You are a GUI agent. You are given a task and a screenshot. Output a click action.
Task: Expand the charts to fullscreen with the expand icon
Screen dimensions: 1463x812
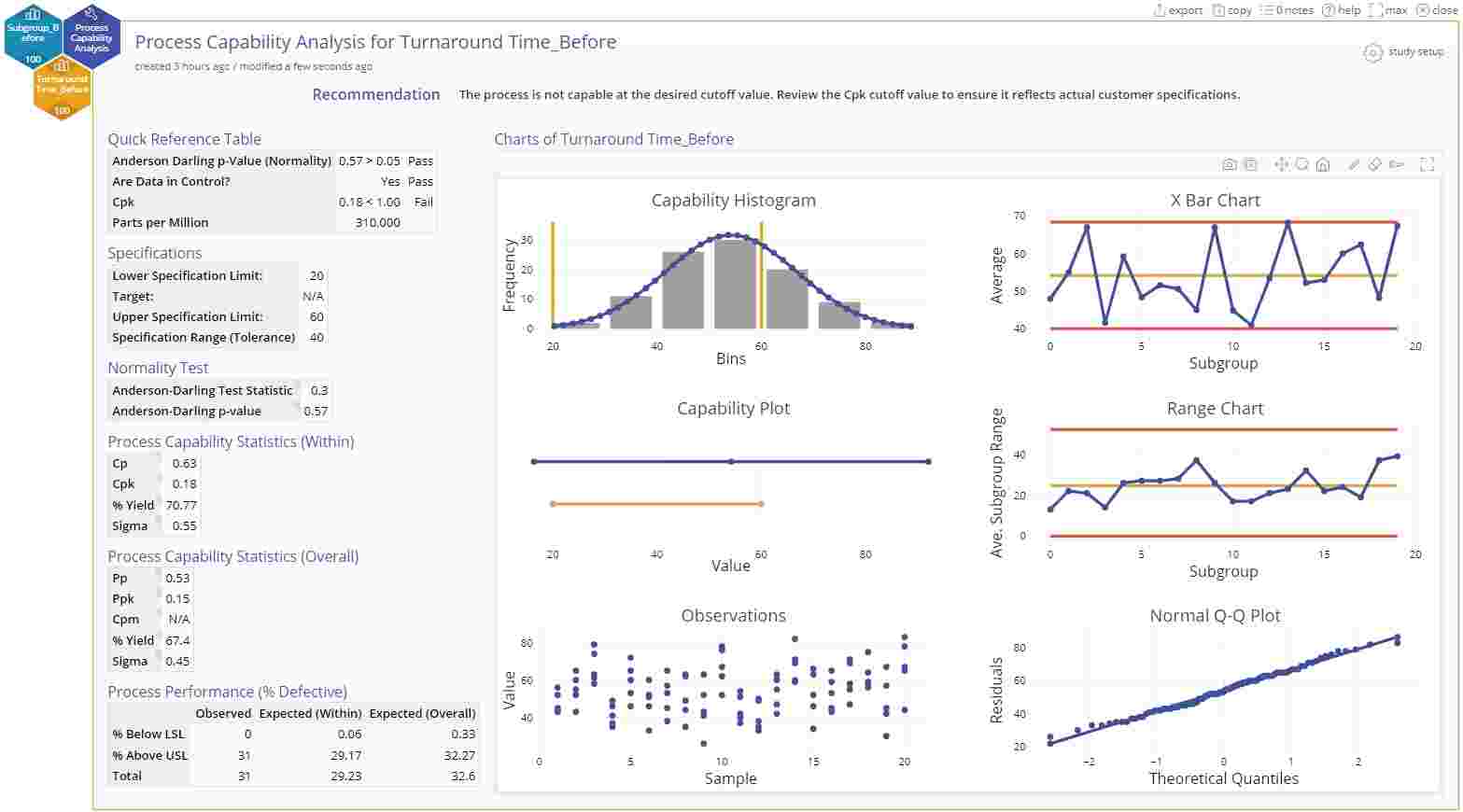pos(1428,164)
